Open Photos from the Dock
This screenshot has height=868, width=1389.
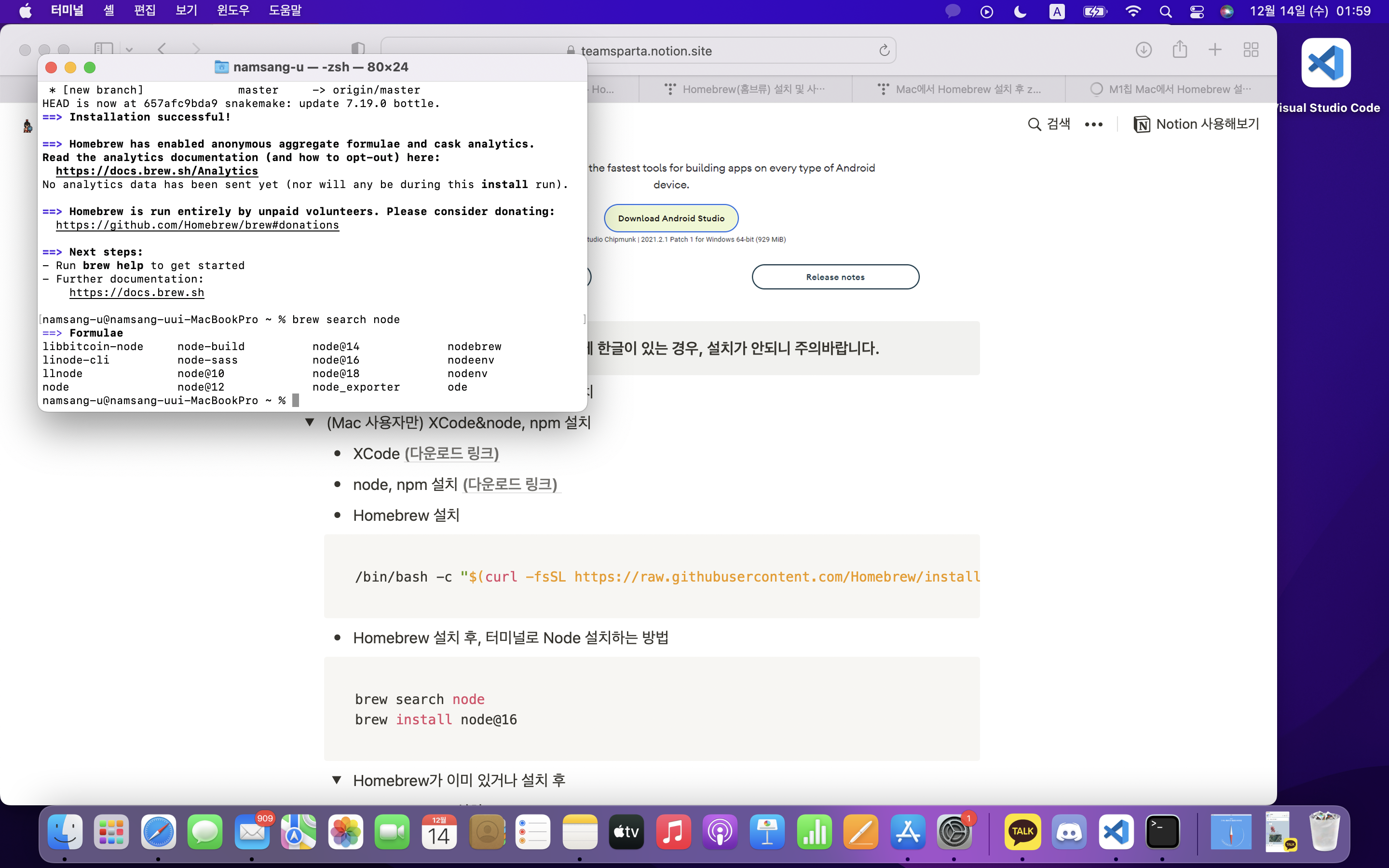click(x=345, y=831)
